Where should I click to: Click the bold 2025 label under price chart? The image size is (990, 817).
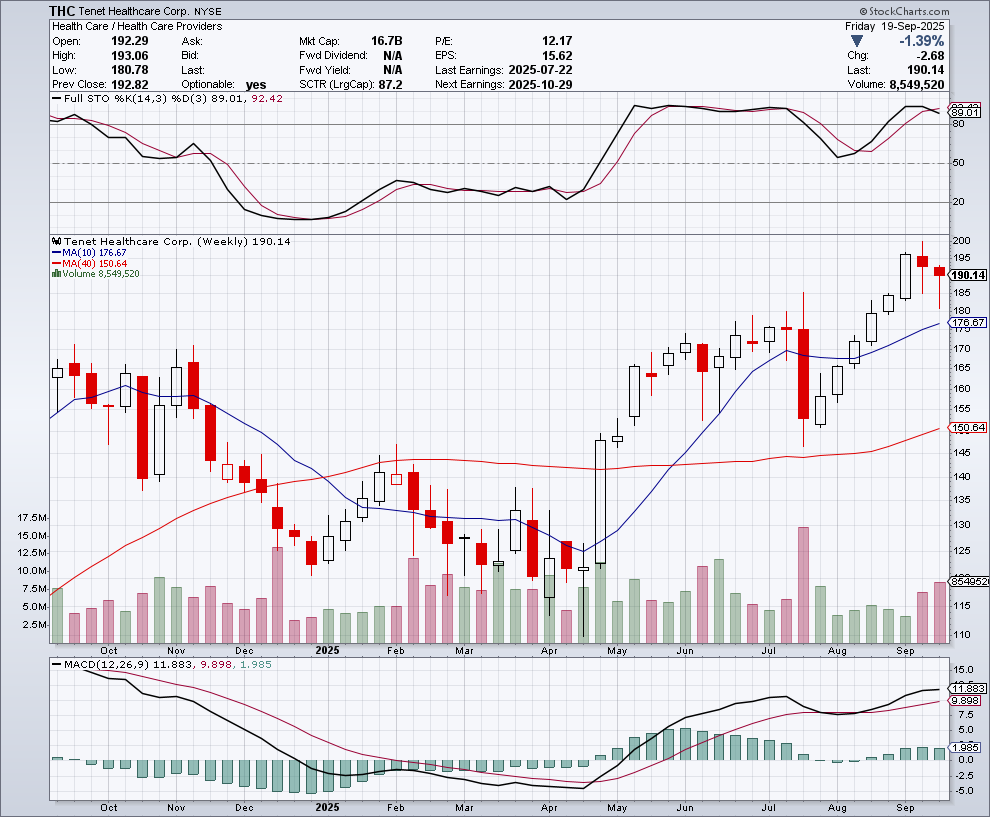[x=327, y=650]
